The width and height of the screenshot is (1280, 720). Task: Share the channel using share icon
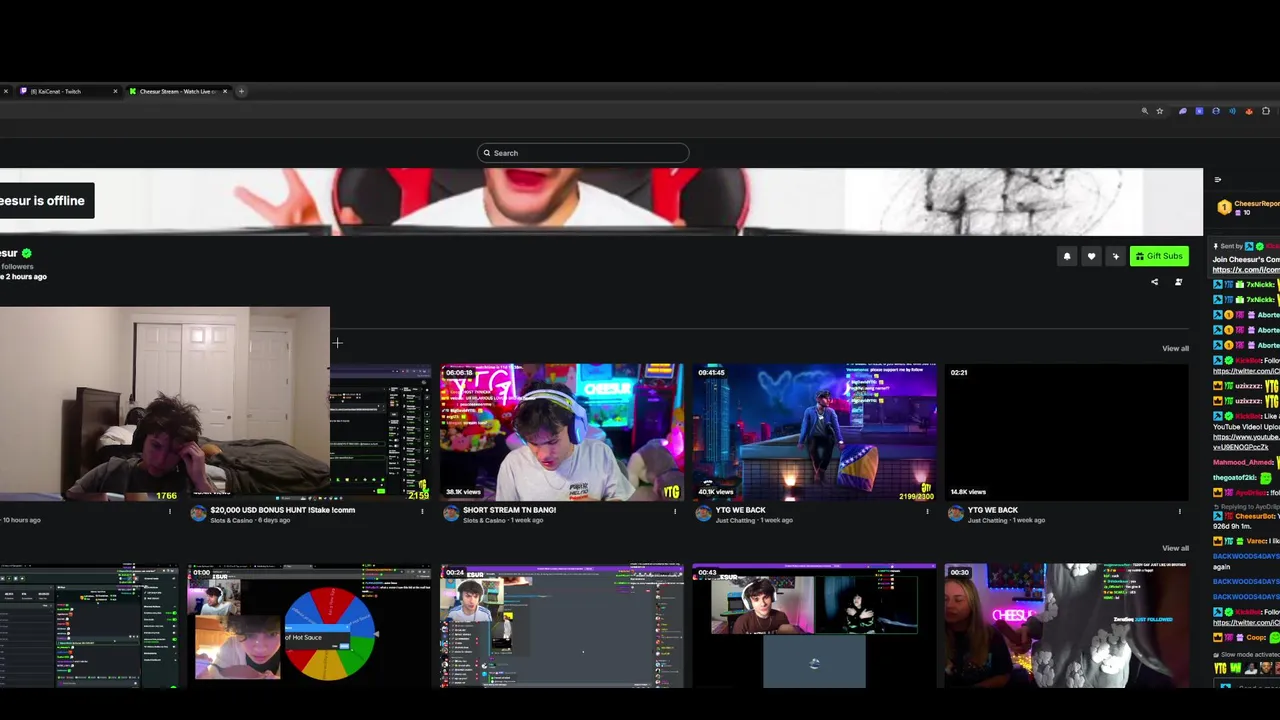point(1154,282)
